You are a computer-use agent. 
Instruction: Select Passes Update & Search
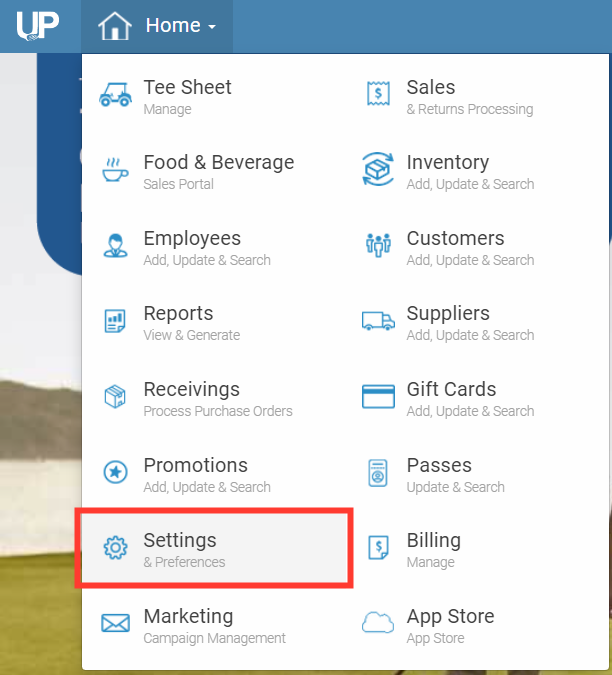click(455, 473)
